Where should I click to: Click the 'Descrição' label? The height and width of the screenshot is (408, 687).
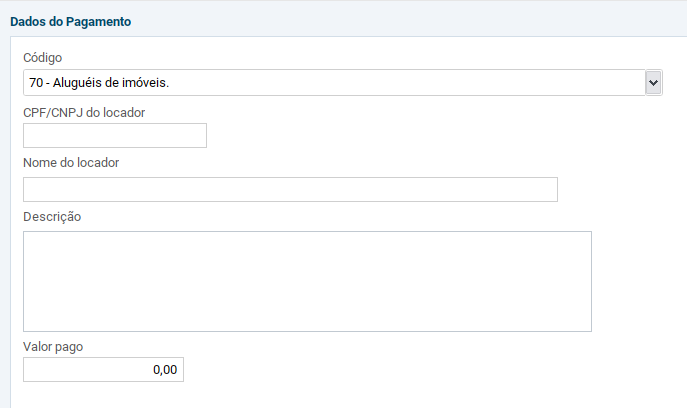52,217
